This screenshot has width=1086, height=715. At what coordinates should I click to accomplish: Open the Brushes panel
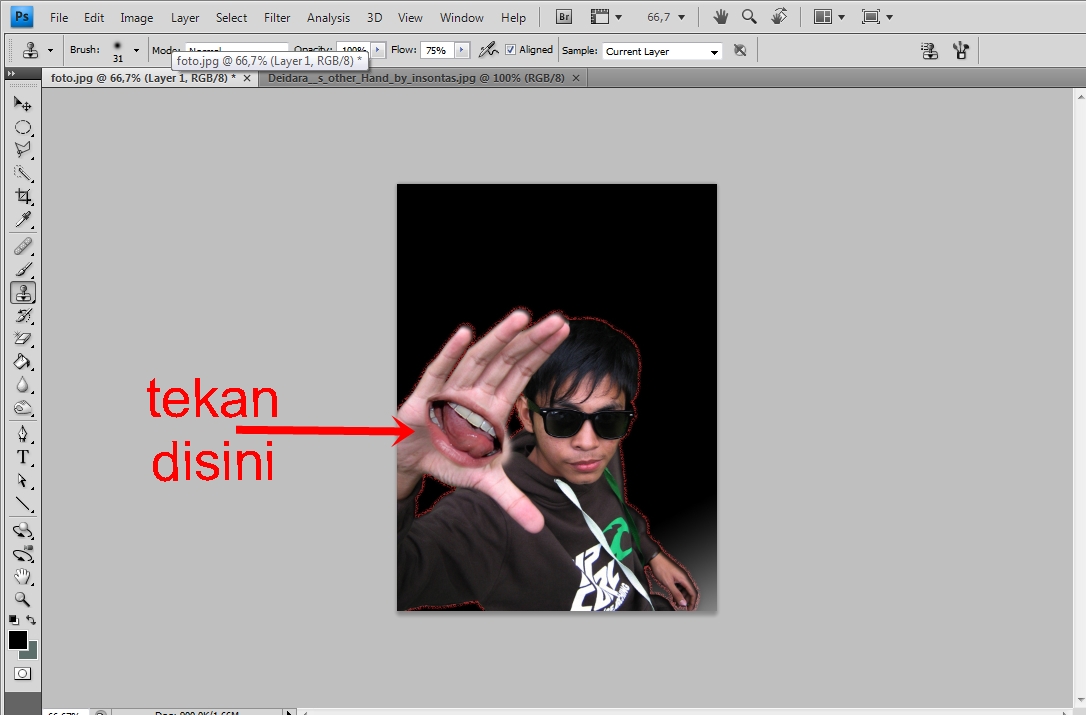(x=961, y=50)
